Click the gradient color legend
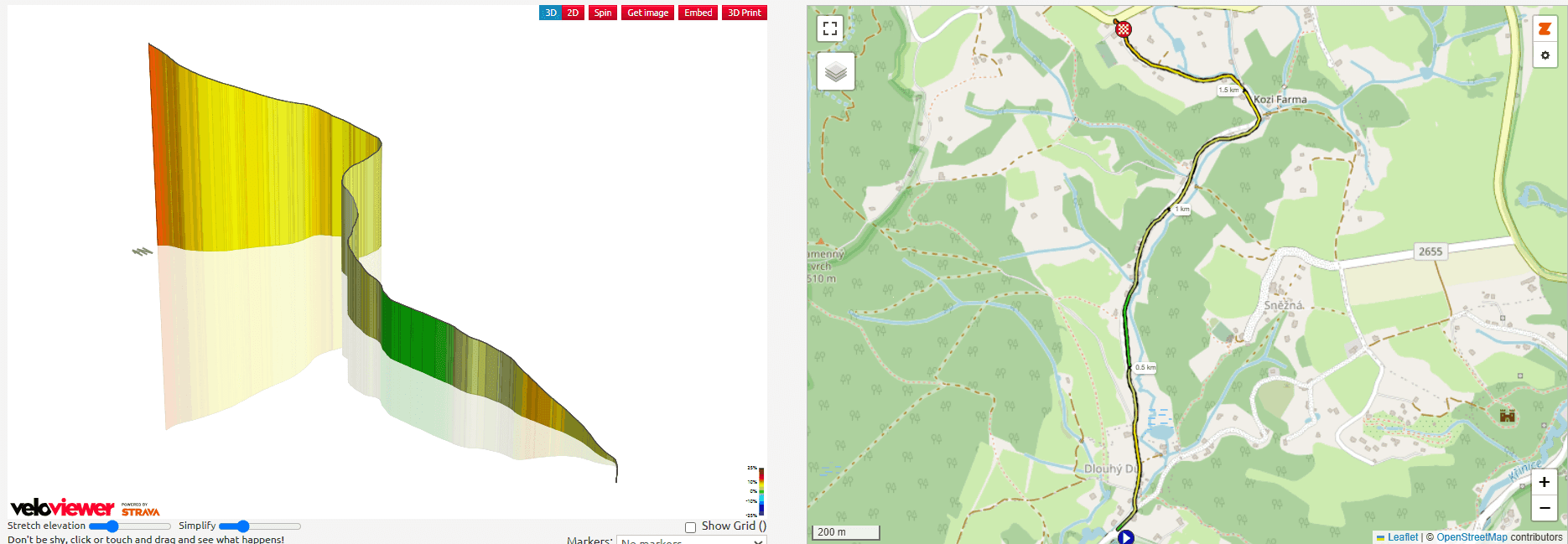The width and height of the screenshot is (1568, 544). pyautogui.click(x=761, y=491)
